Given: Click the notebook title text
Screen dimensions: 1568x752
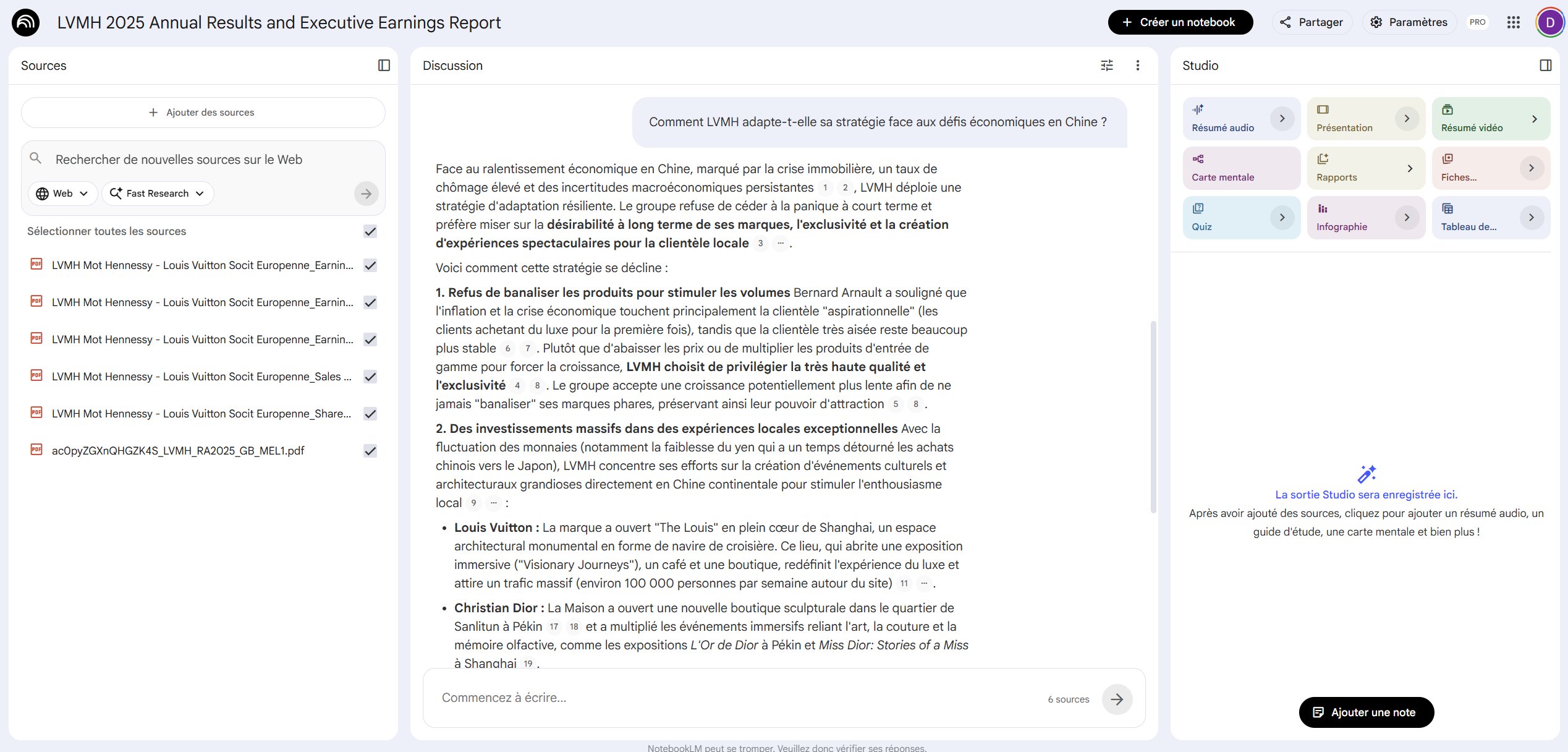Looking at the screenshot, I should point(279,22).
